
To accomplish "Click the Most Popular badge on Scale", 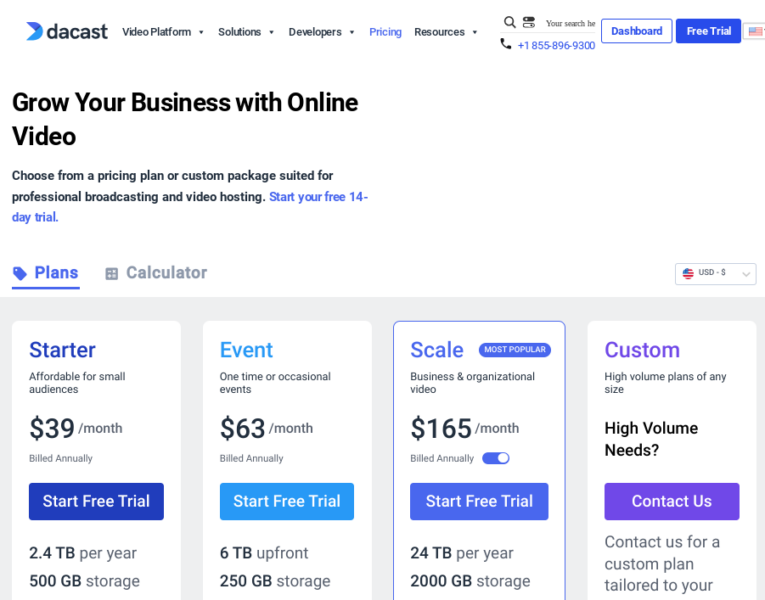I will pos(514,350).
